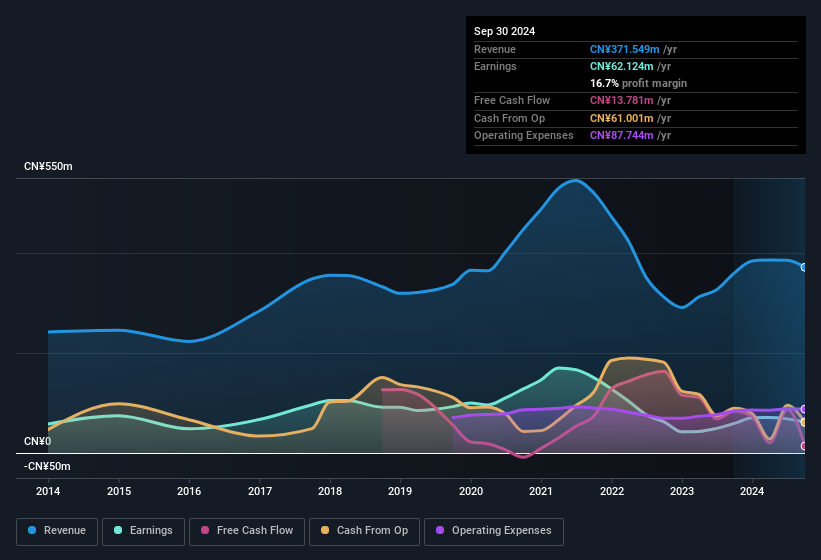
Task: Click the Sep 30 2024 tooltip date header
Action: click(504, 31)
